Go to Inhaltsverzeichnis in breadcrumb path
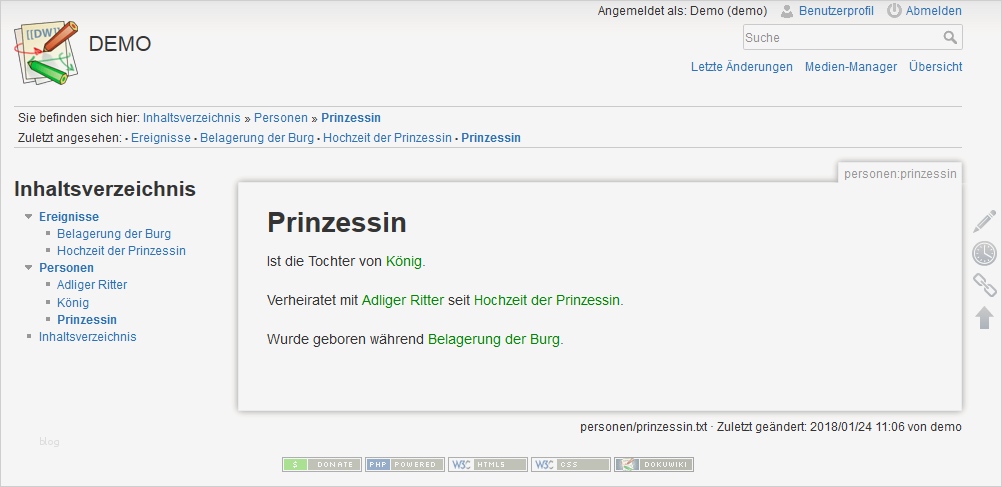1002x487 pixels. coord(192,118)
